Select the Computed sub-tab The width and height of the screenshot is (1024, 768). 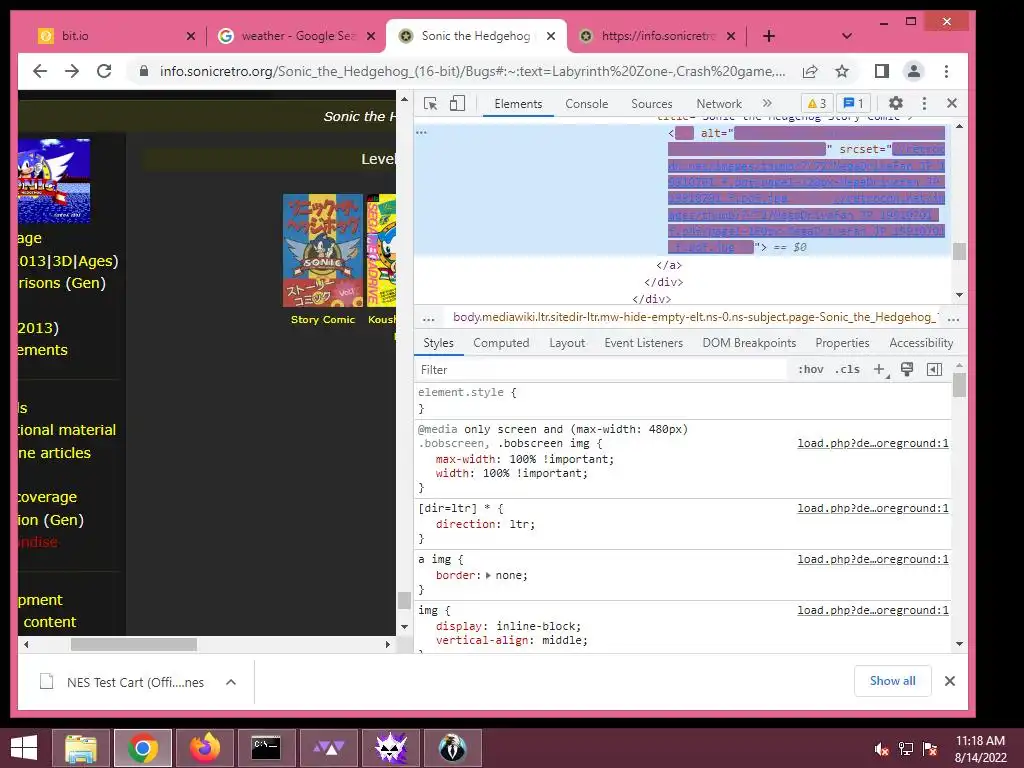[x=501, y=343]
